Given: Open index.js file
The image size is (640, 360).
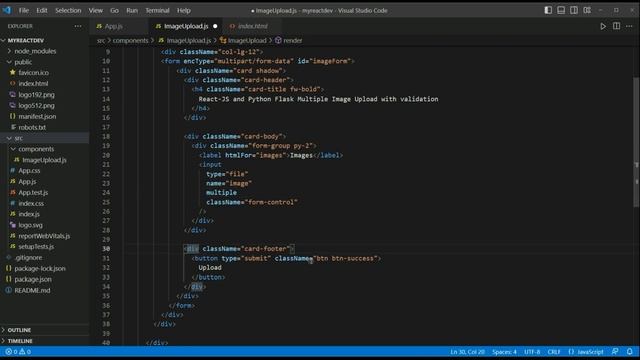Looking at the screenshot, I should click(x=44, y=214).
